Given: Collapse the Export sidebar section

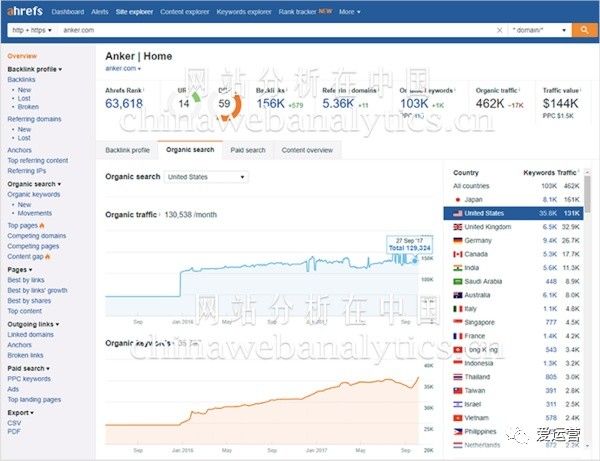Looking at the screenshot, I should pyautogui.click(x=20, y=413).
